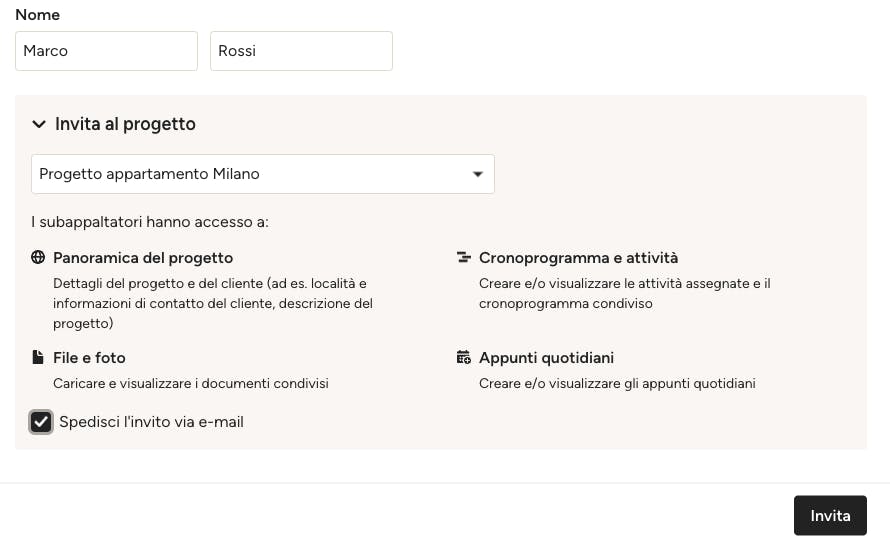This screenshot has height=542, width=890.
Task: Click the Gantt icon beside Cronoprogramma e attività
Action: 464,257
